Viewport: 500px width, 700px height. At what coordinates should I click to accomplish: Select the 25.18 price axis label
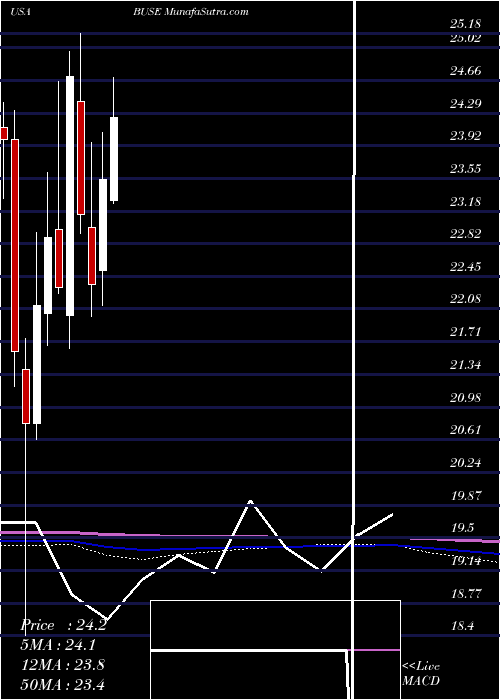click(465, 22)
